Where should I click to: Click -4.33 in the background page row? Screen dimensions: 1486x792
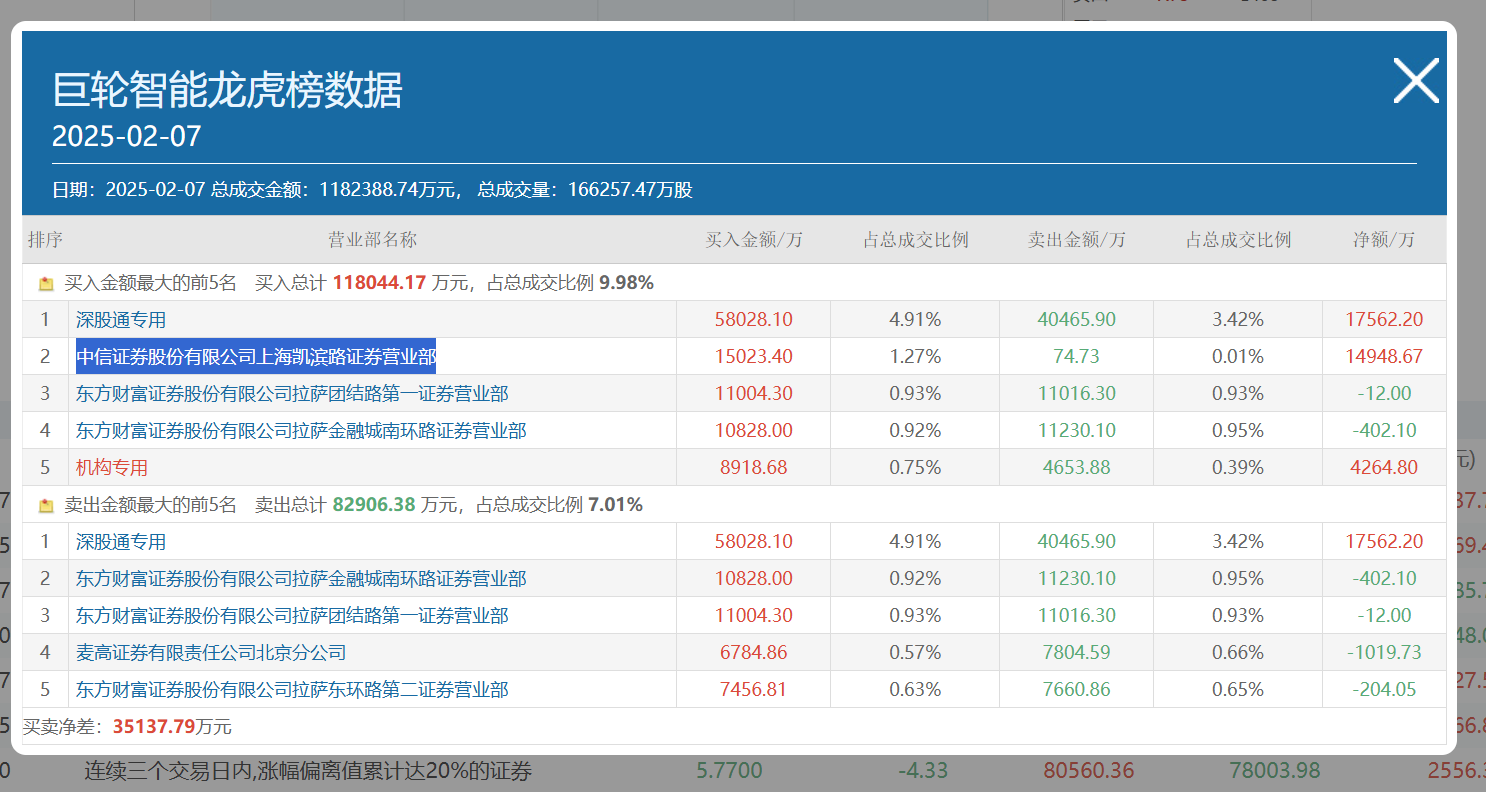pos(924,771)
